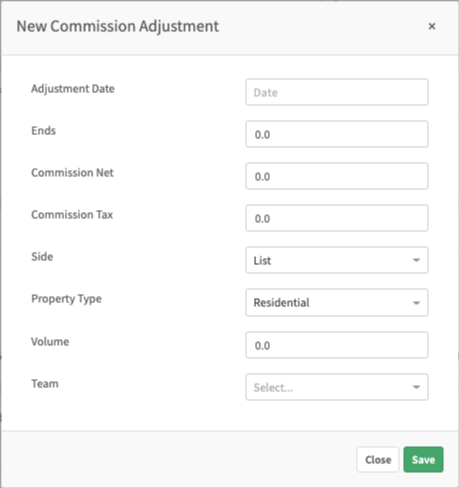Click the Commission Net label
The width and height of the screenshot is (459, 488).
pyautogui.click(x=72, y=173)
